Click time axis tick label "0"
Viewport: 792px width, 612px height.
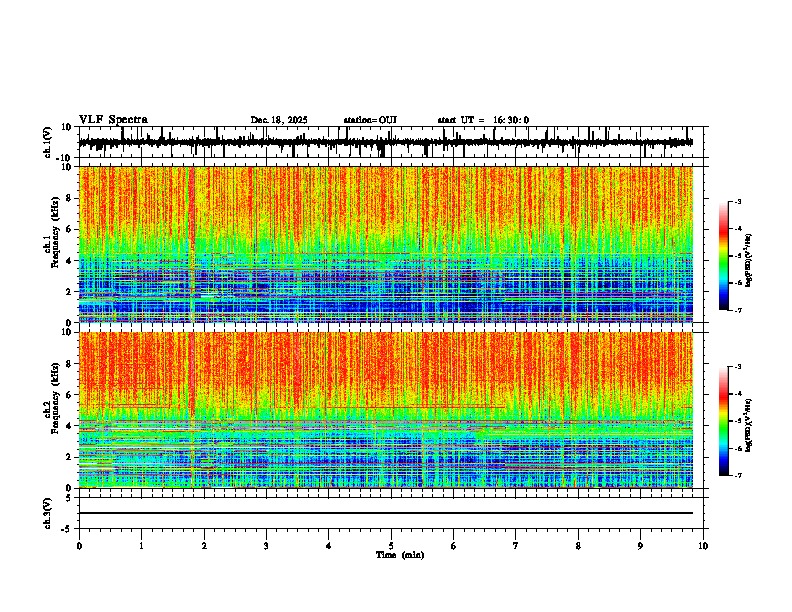(x=79, y=546)
